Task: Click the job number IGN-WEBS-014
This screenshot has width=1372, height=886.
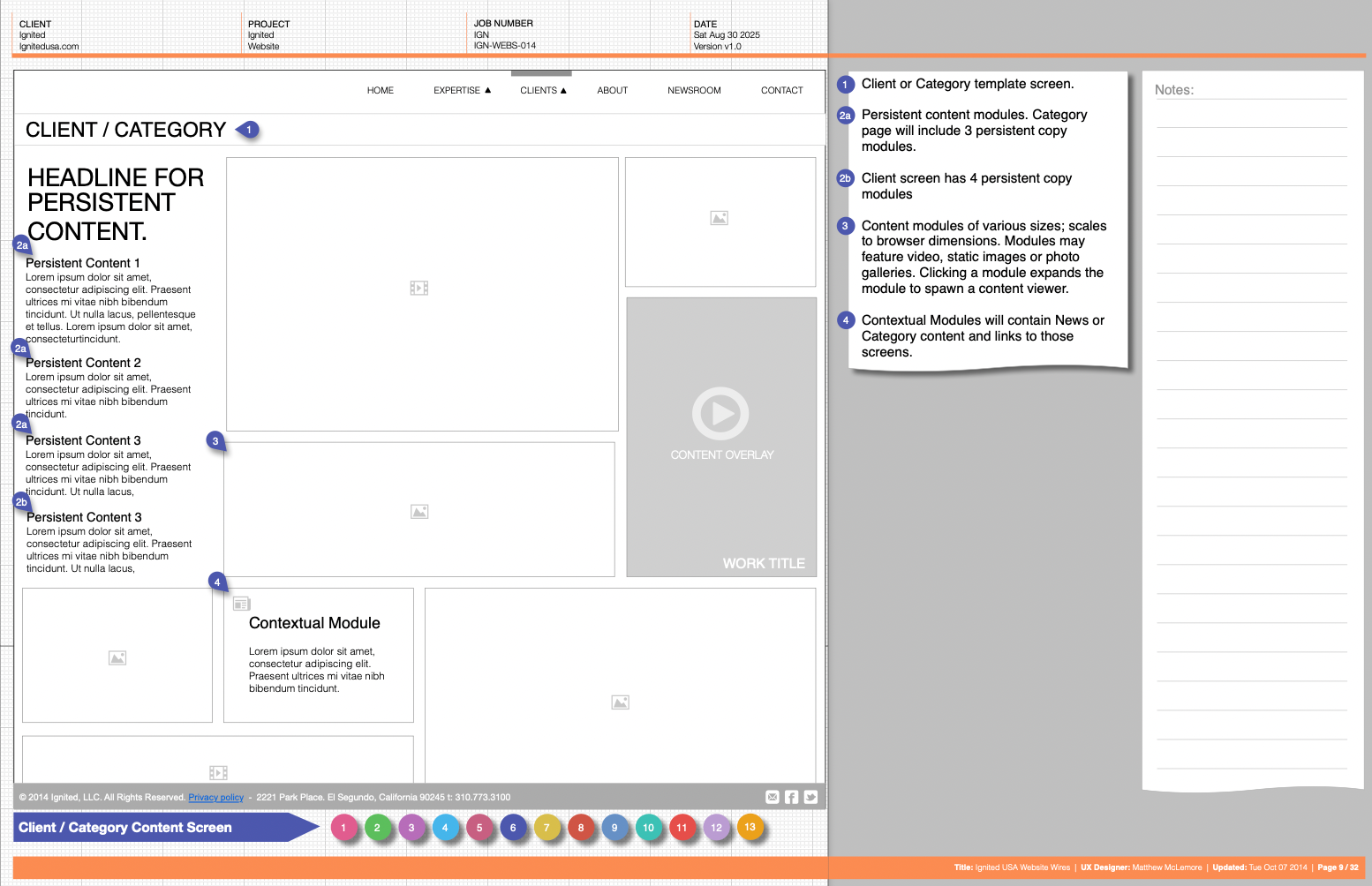Action: click(505, 45)
